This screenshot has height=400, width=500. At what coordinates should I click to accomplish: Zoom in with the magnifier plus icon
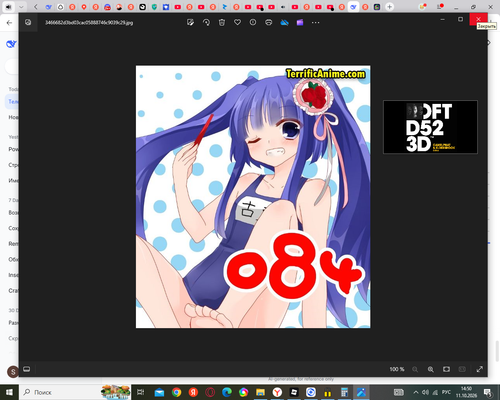[431, 369]
